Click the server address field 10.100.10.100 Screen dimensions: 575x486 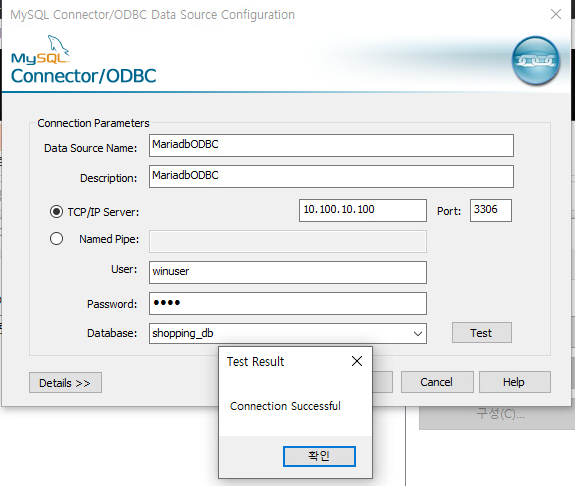point(363,210)
